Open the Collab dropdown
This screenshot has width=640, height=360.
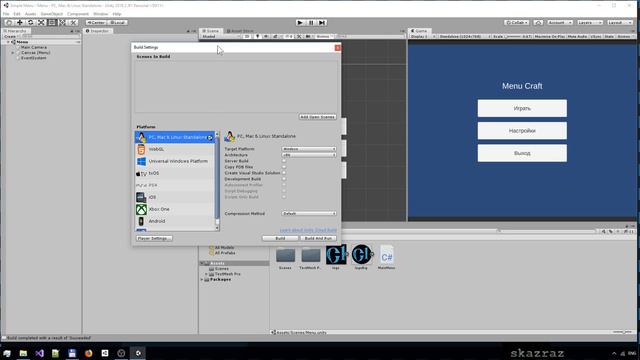click(517, 22)
